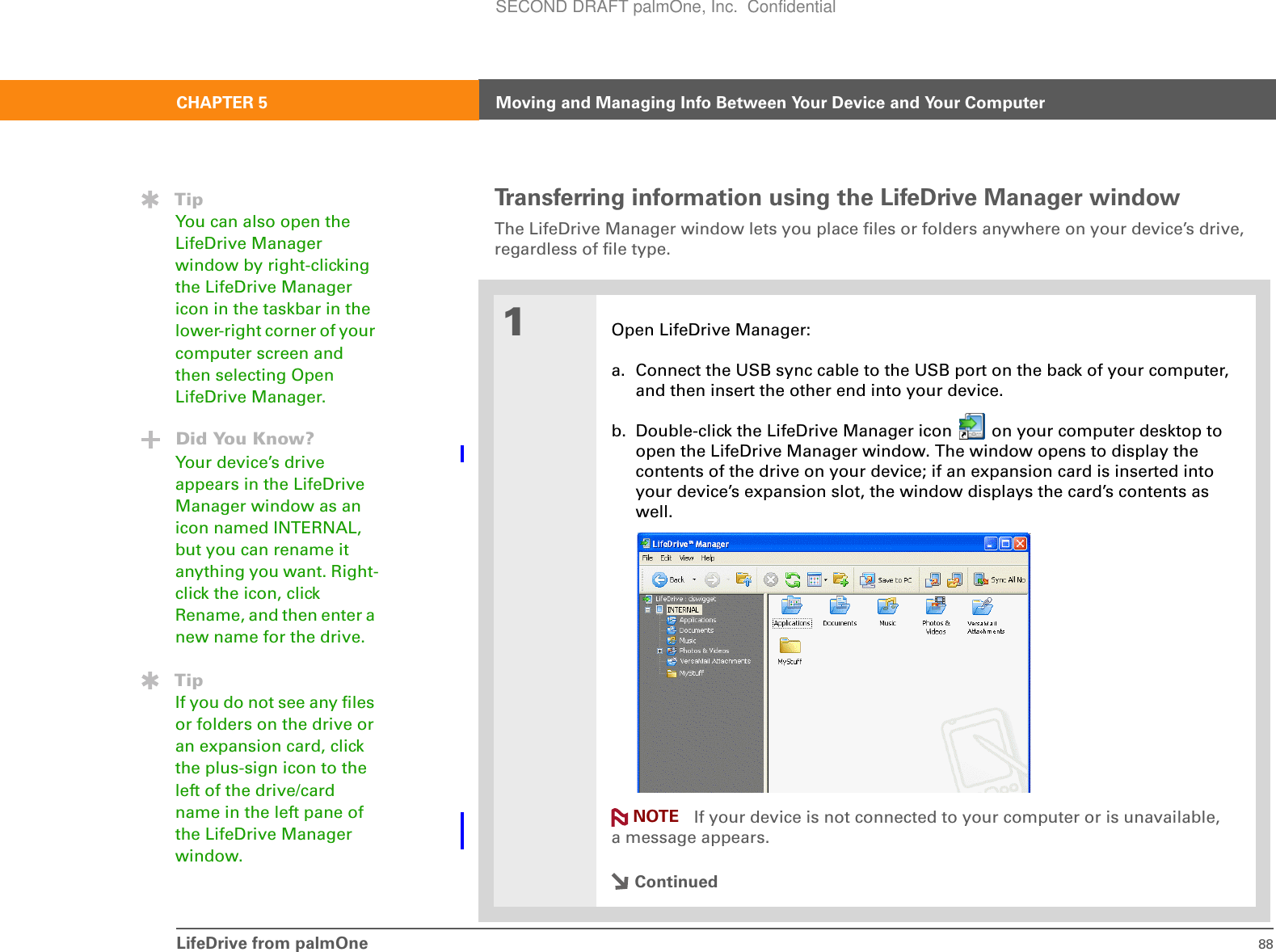Select Applications in the left tree pane
Viewport: 1276px width, 952px height.
[692, 620]
